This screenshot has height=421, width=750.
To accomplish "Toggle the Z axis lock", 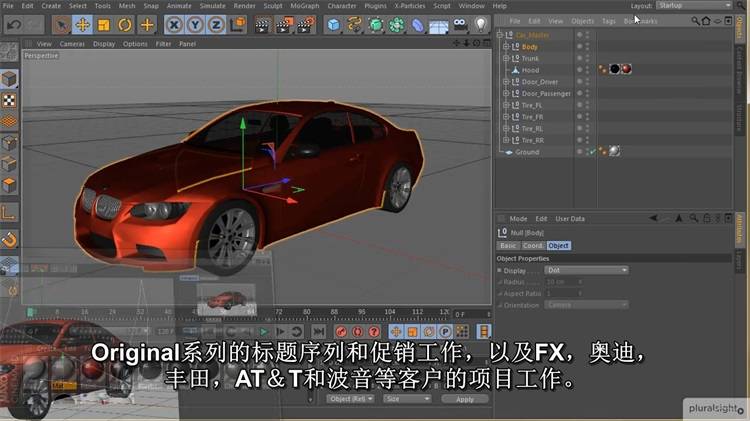I will [216, 24].
